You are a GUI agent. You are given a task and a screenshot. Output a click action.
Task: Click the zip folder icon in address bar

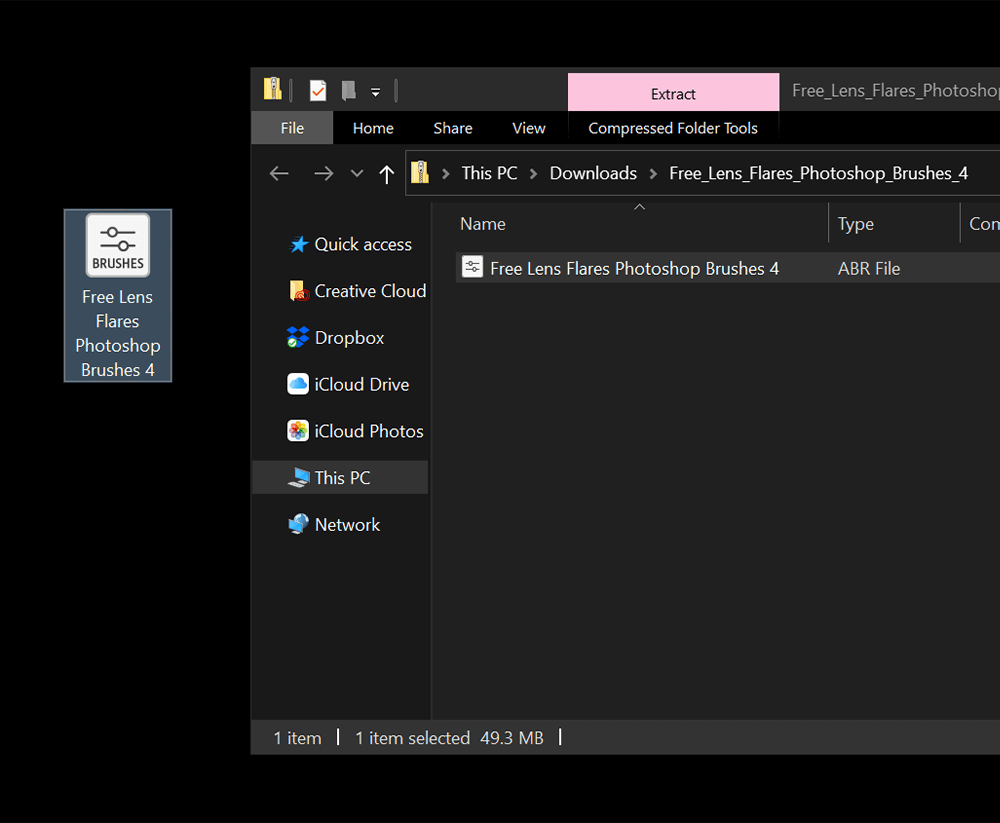click(420, 172)
